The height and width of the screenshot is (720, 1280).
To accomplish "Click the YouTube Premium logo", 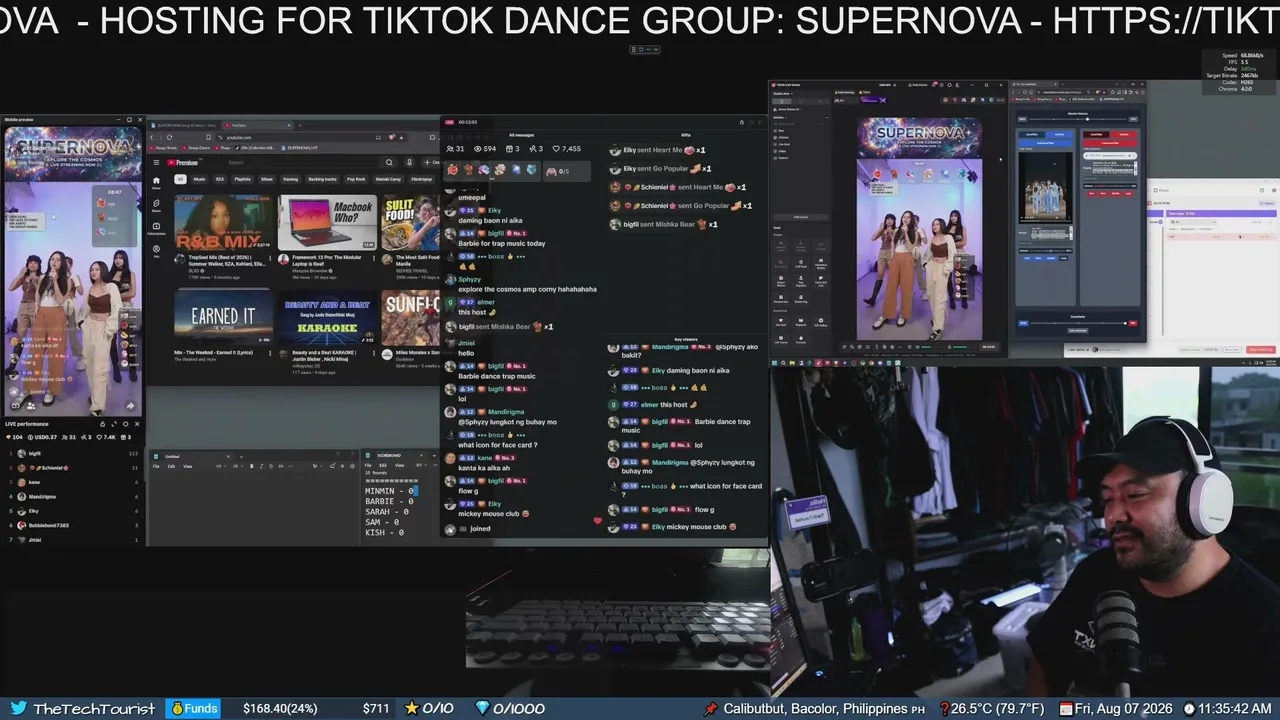I will pyautogui.click(x=182, y=162).
